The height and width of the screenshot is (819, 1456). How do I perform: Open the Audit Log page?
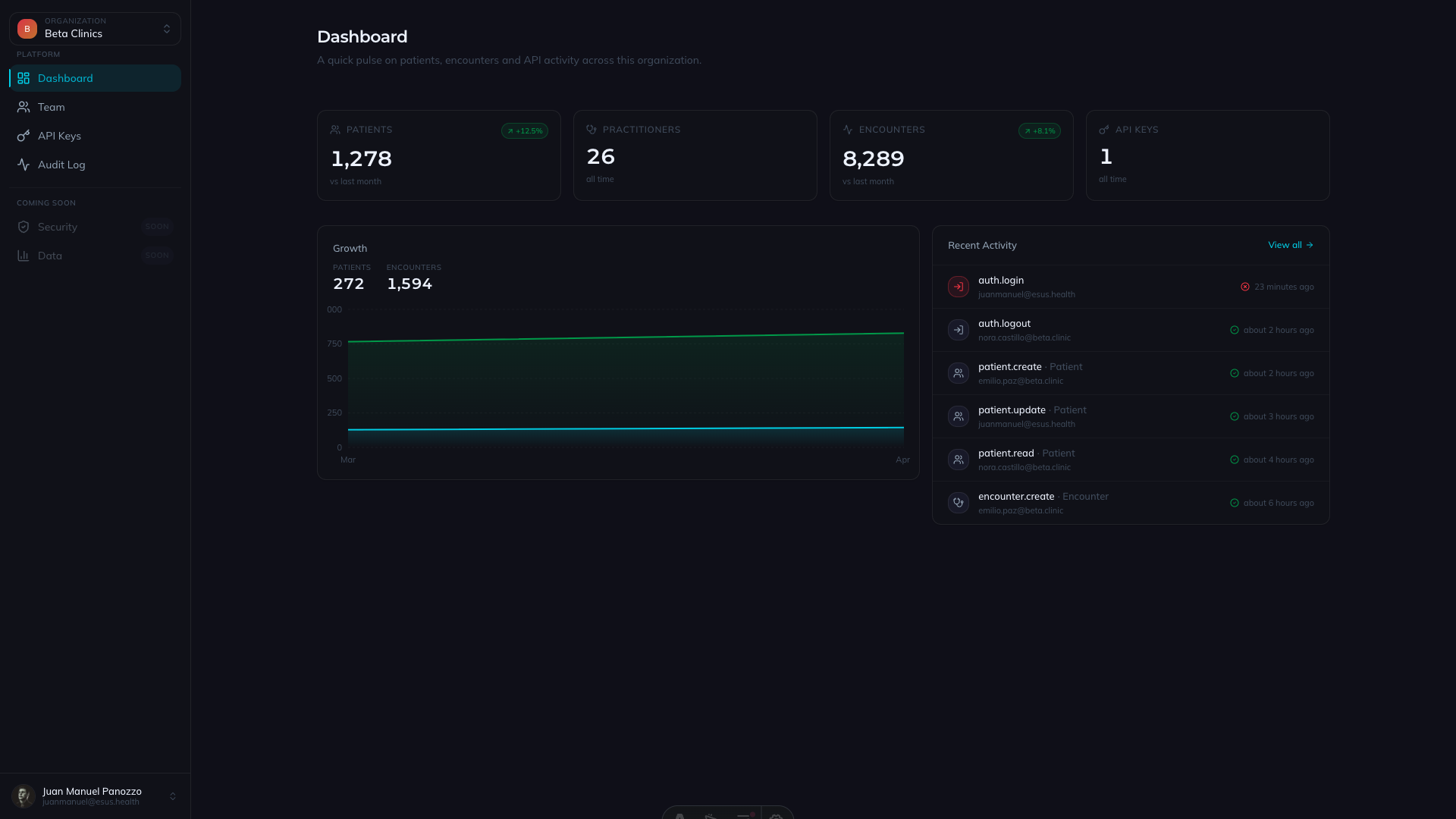pyautogui.click(x=95, y=165)
